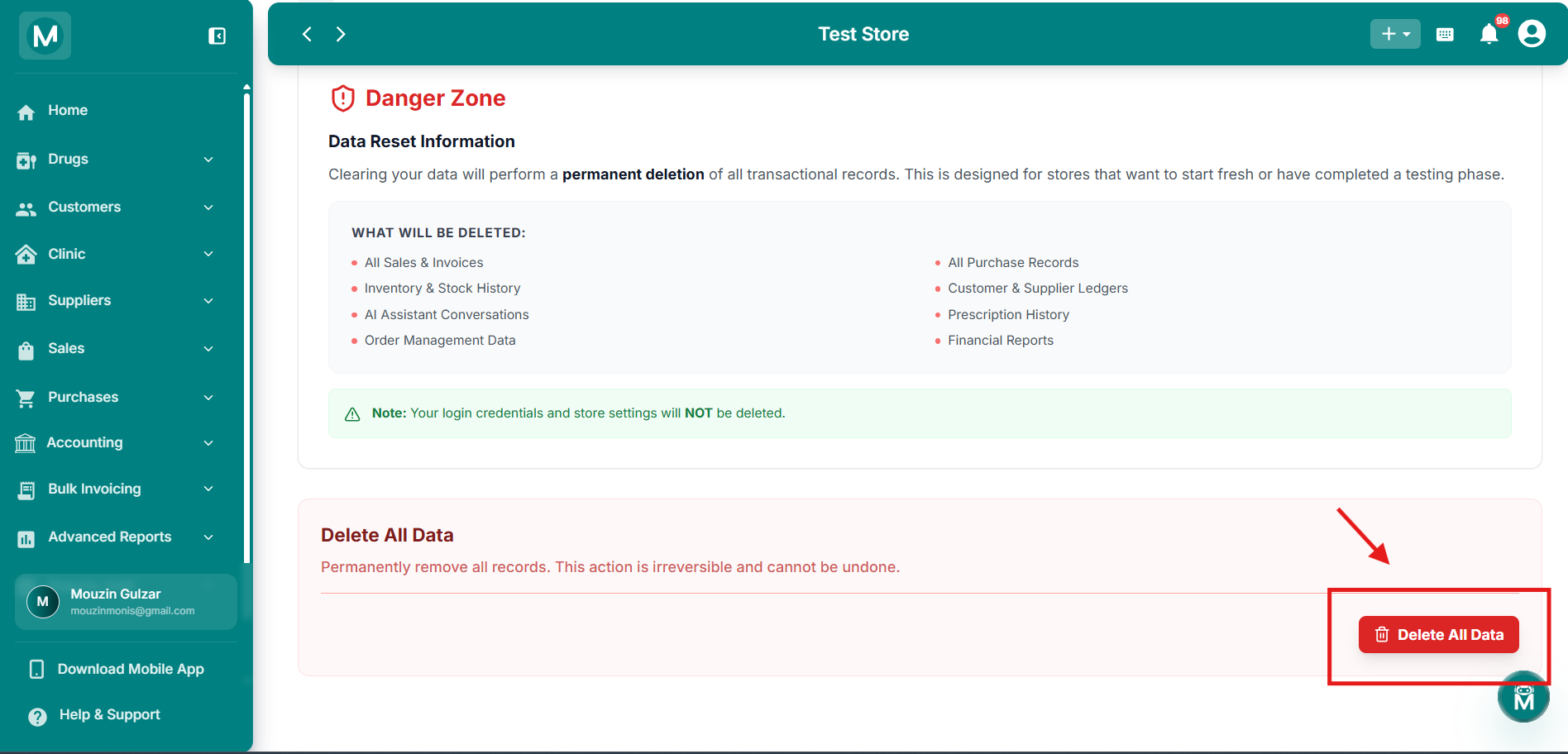
Task: Click the 'All Purchase Records' list item
Action: coord(1013,262)
